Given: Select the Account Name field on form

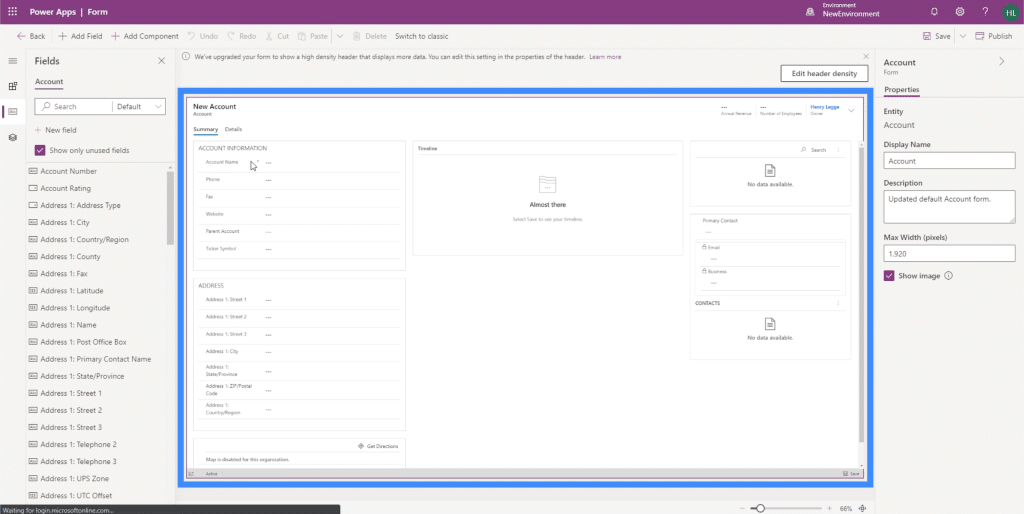Looking at the screenshot, I should [x=299, y=162].
